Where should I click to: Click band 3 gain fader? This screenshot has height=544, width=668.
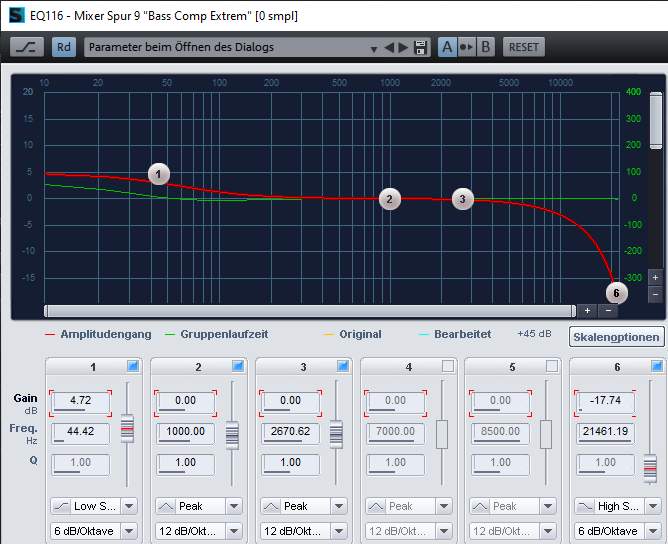[x=337, y=432]
